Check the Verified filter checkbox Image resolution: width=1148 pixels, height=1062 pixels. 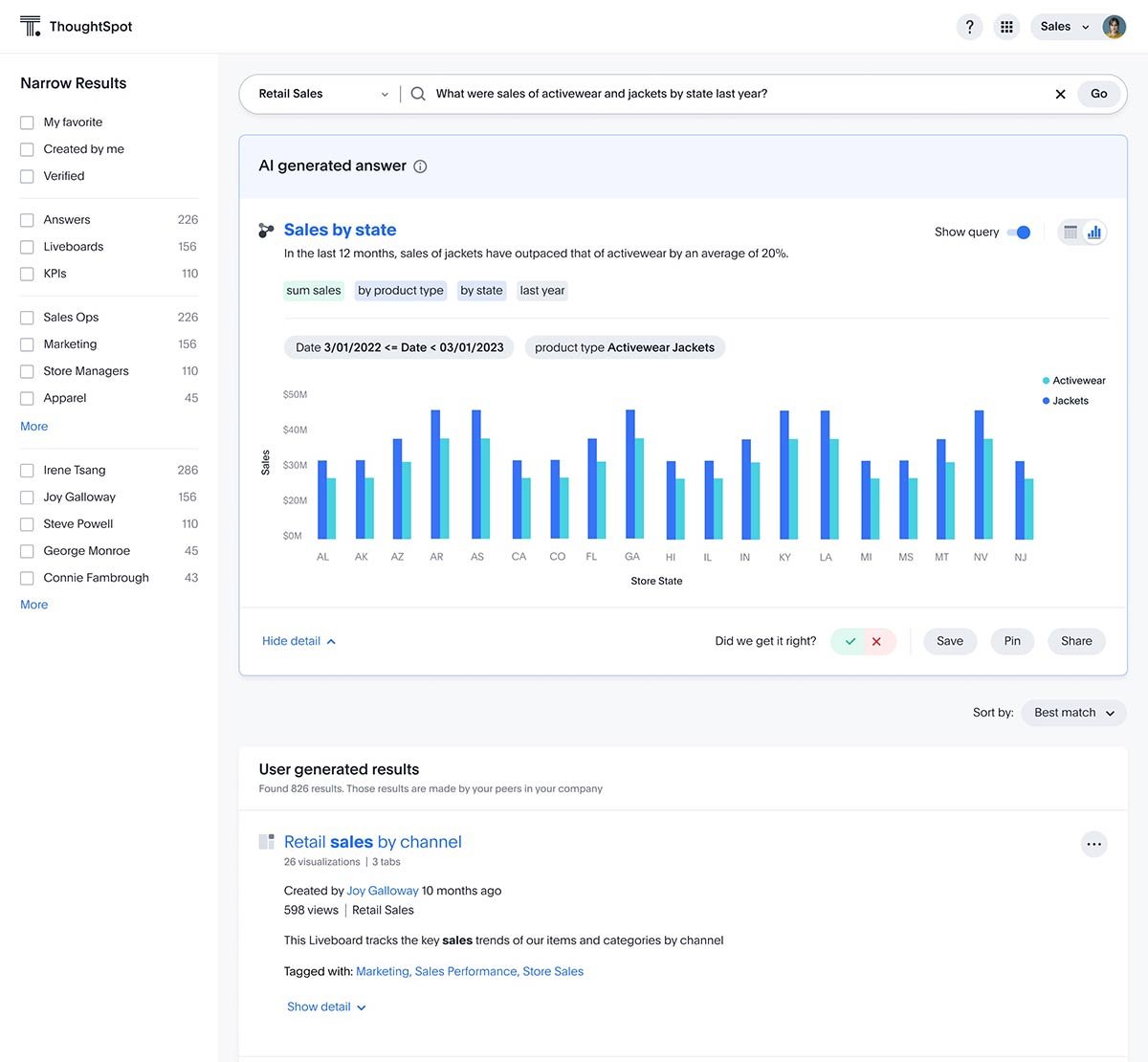click(x=26, y=175)
